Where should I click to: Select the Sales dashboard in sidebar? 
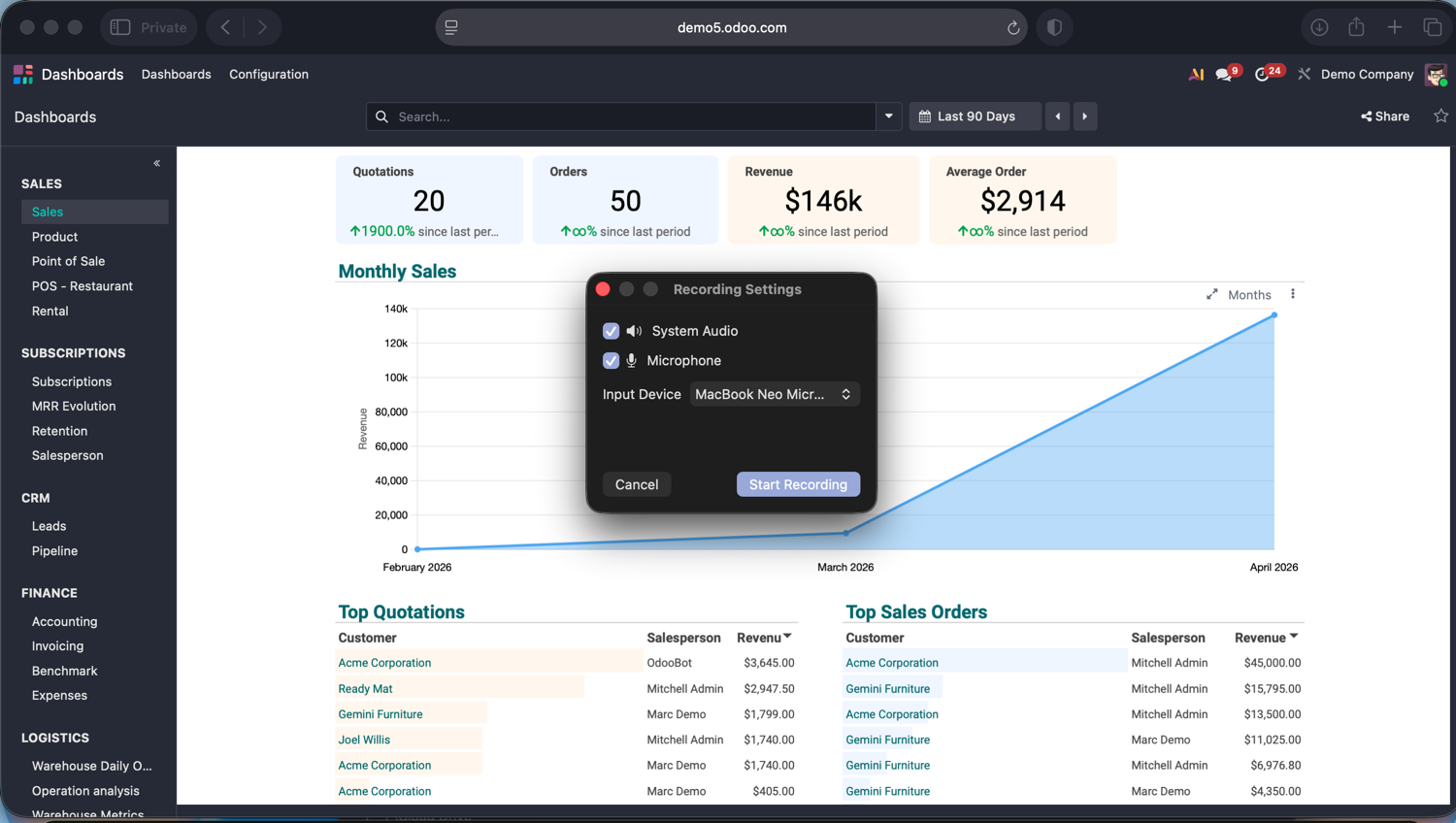pos(94,212)
